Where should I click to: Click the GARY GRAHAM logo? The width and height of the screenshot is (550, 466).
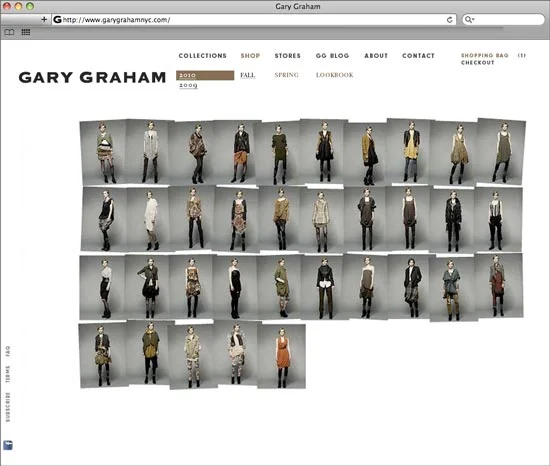pyautogui.click(x=92, y=77)
